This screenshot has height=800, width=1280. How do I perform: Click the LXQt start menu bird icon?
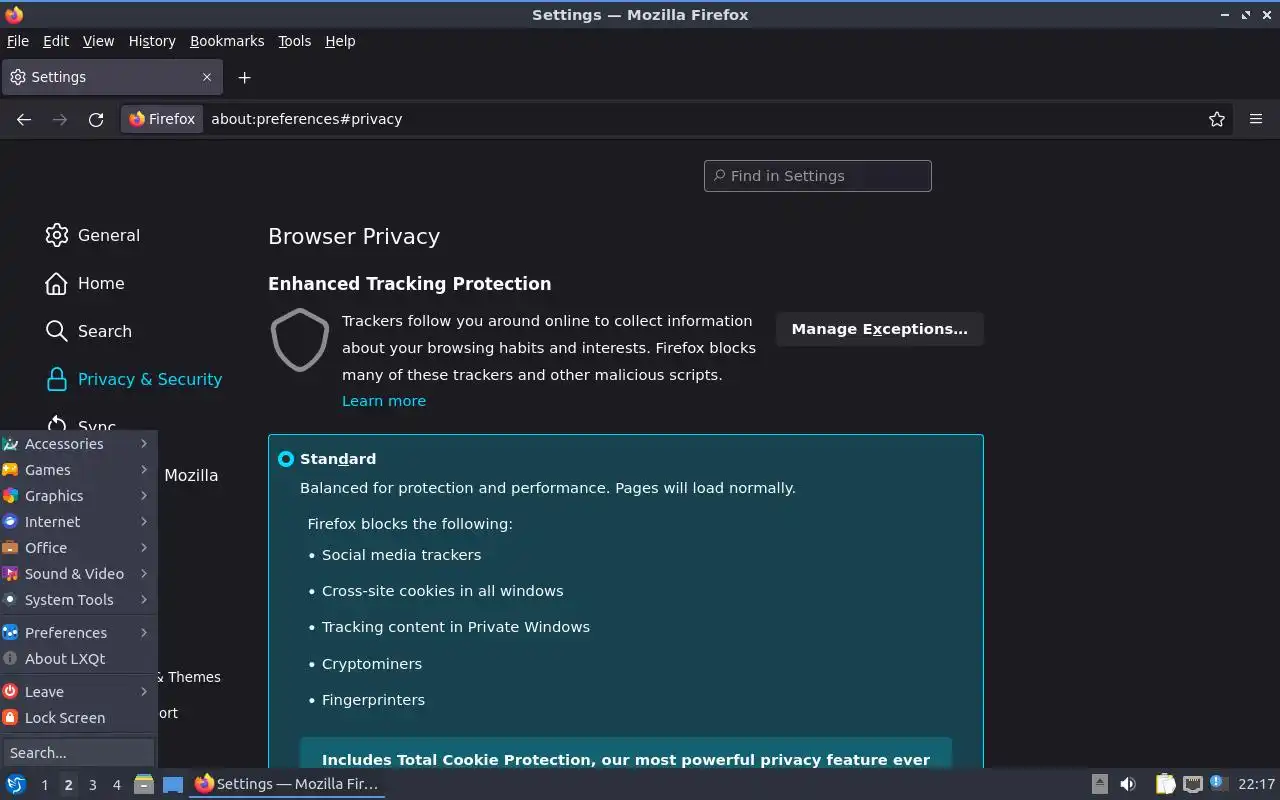coord(16,784)
